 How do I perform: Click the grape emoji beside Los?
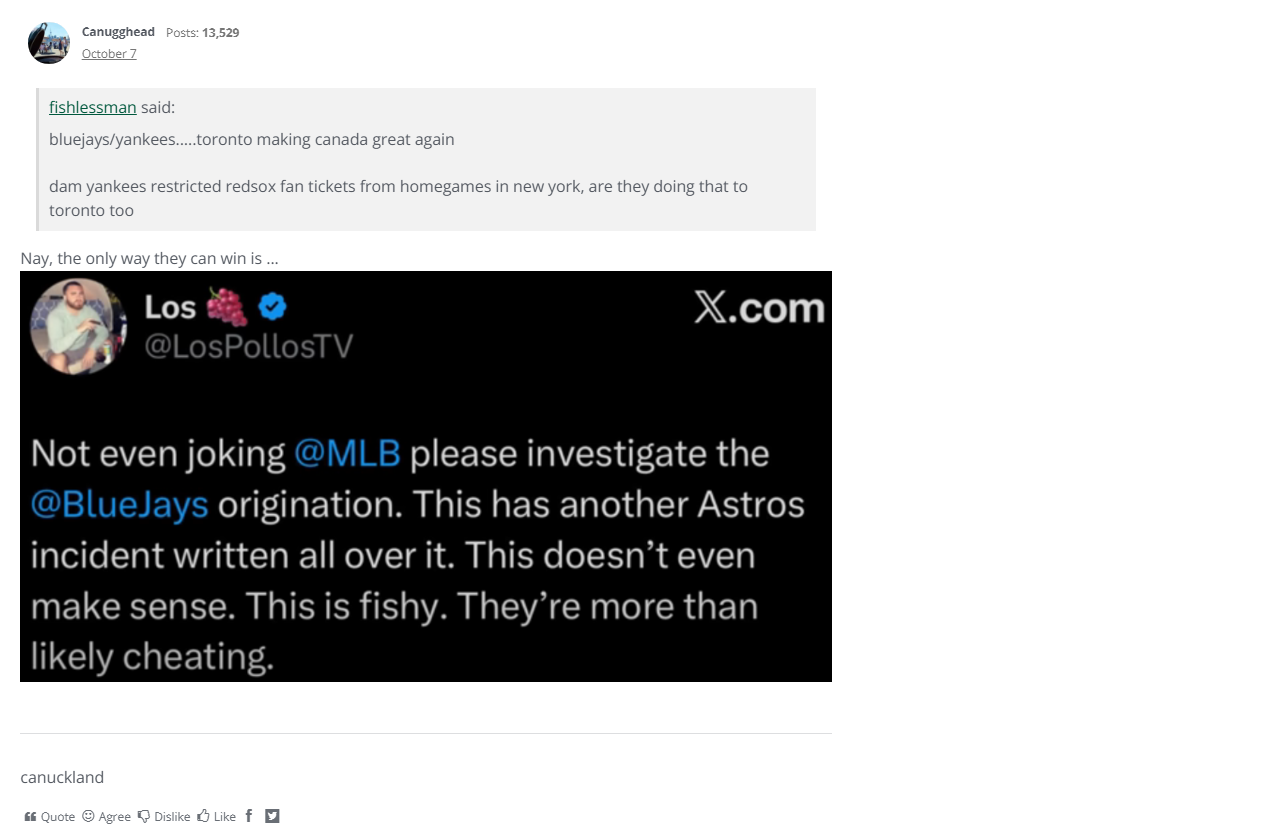[x=227, y=306]
